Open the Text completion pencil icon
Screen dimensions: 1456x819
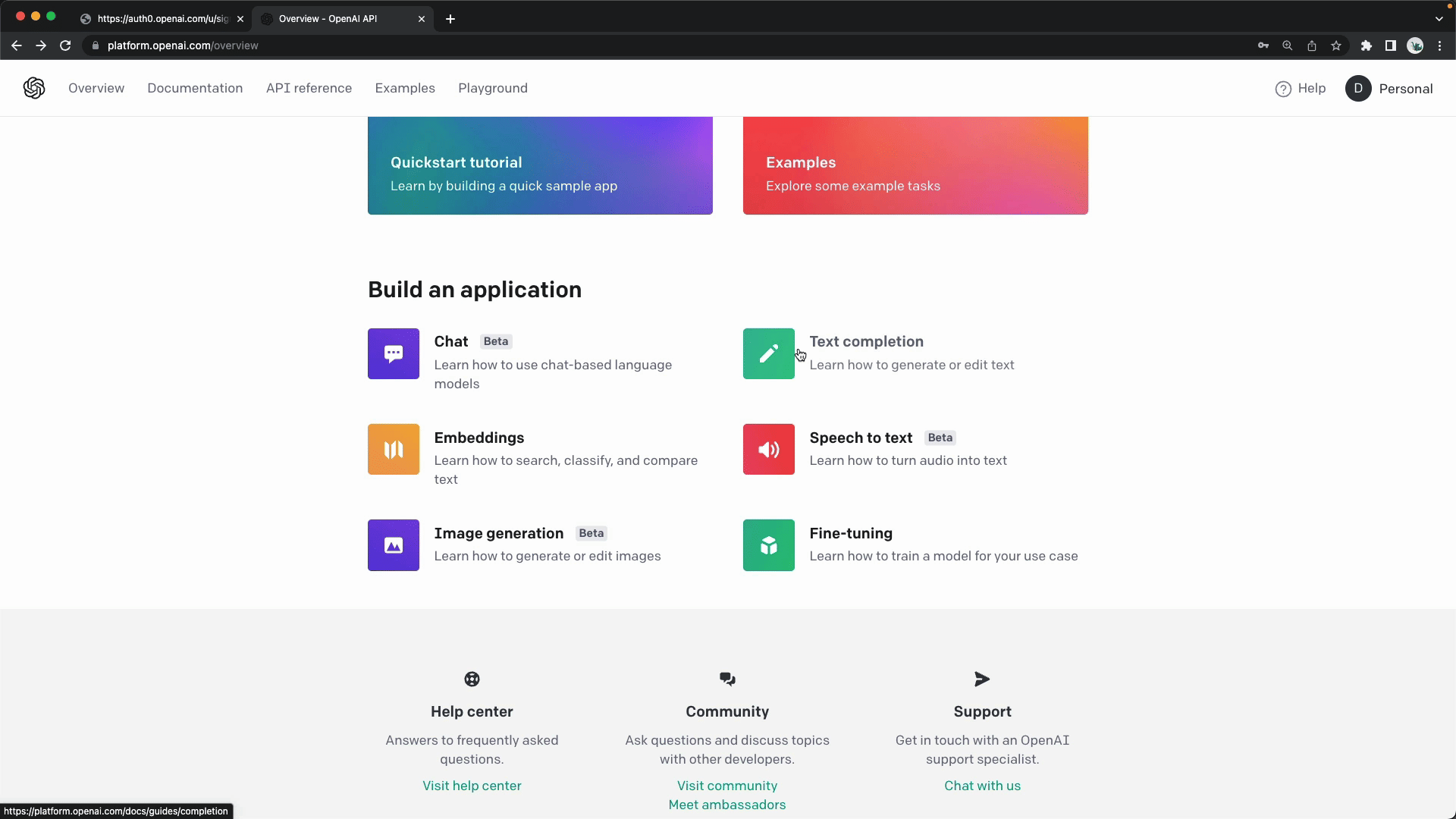769,353
